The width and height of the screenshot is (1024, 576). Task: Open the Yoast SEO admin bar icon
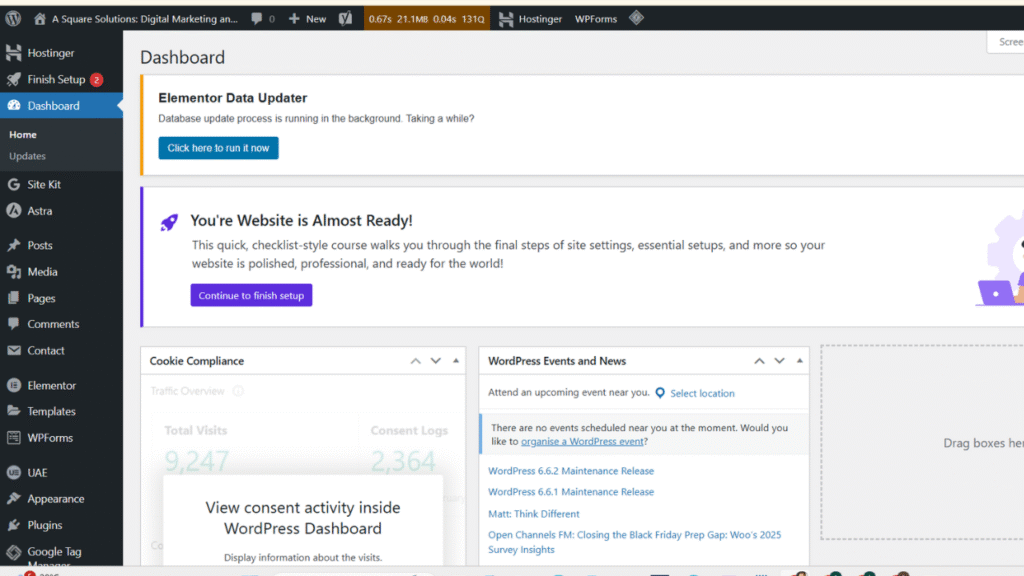point(345,19)
